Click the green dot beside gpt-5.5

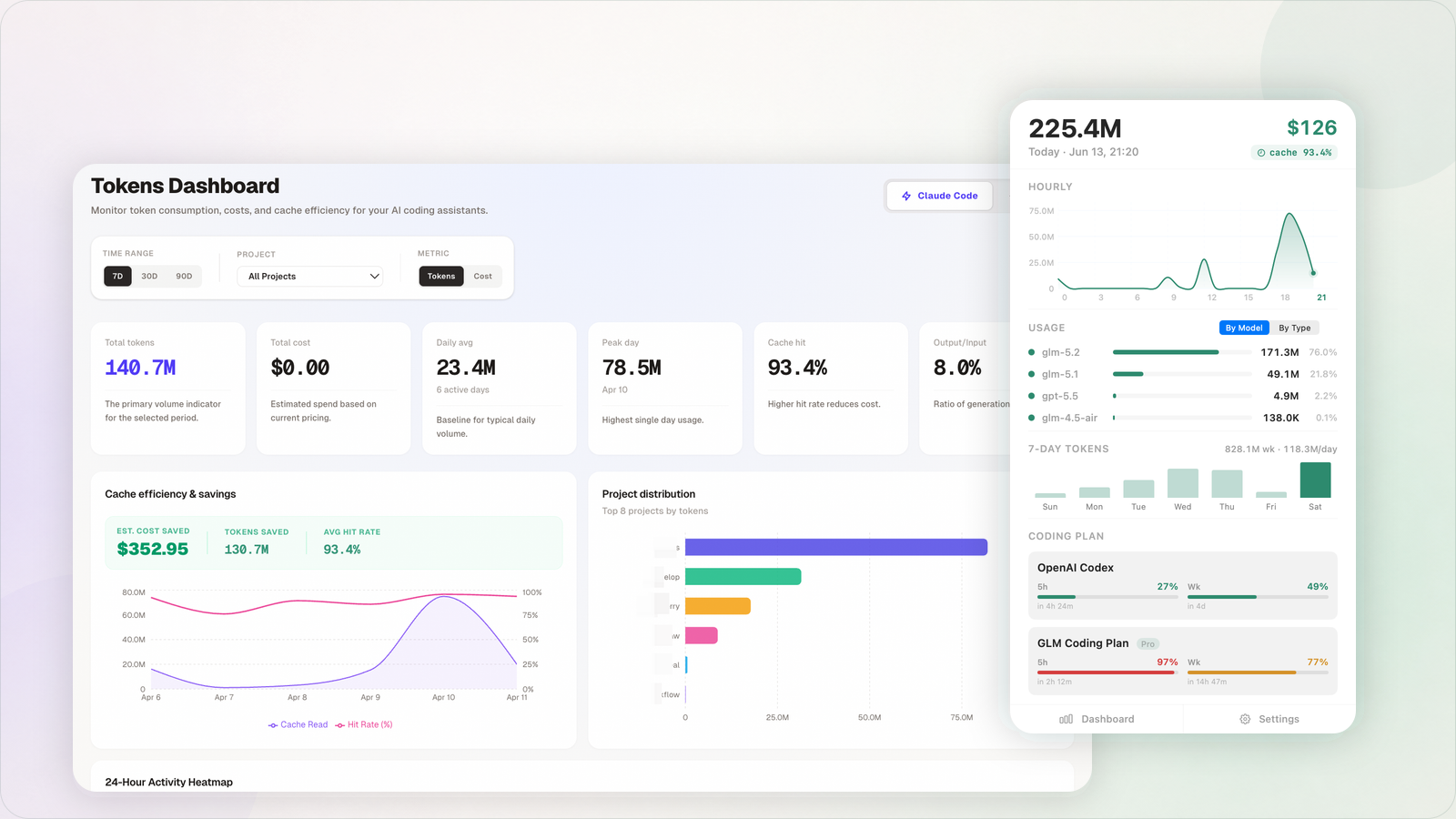[x=1031, y=396]
